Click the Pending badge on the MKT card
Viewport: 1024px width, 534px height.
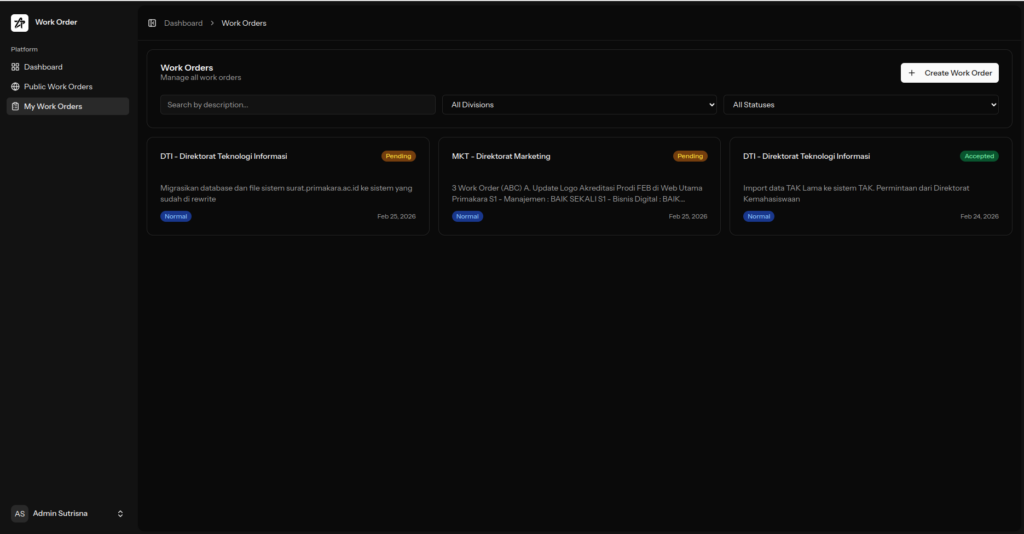(x=690, y=156)
